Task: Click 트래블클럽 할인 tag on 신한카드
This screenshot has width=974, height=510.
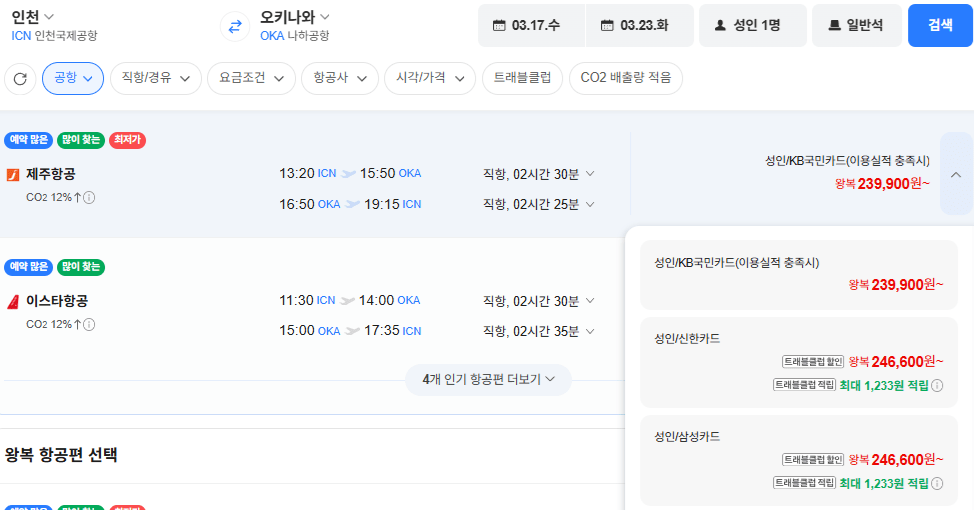Action: pos(812,362)
